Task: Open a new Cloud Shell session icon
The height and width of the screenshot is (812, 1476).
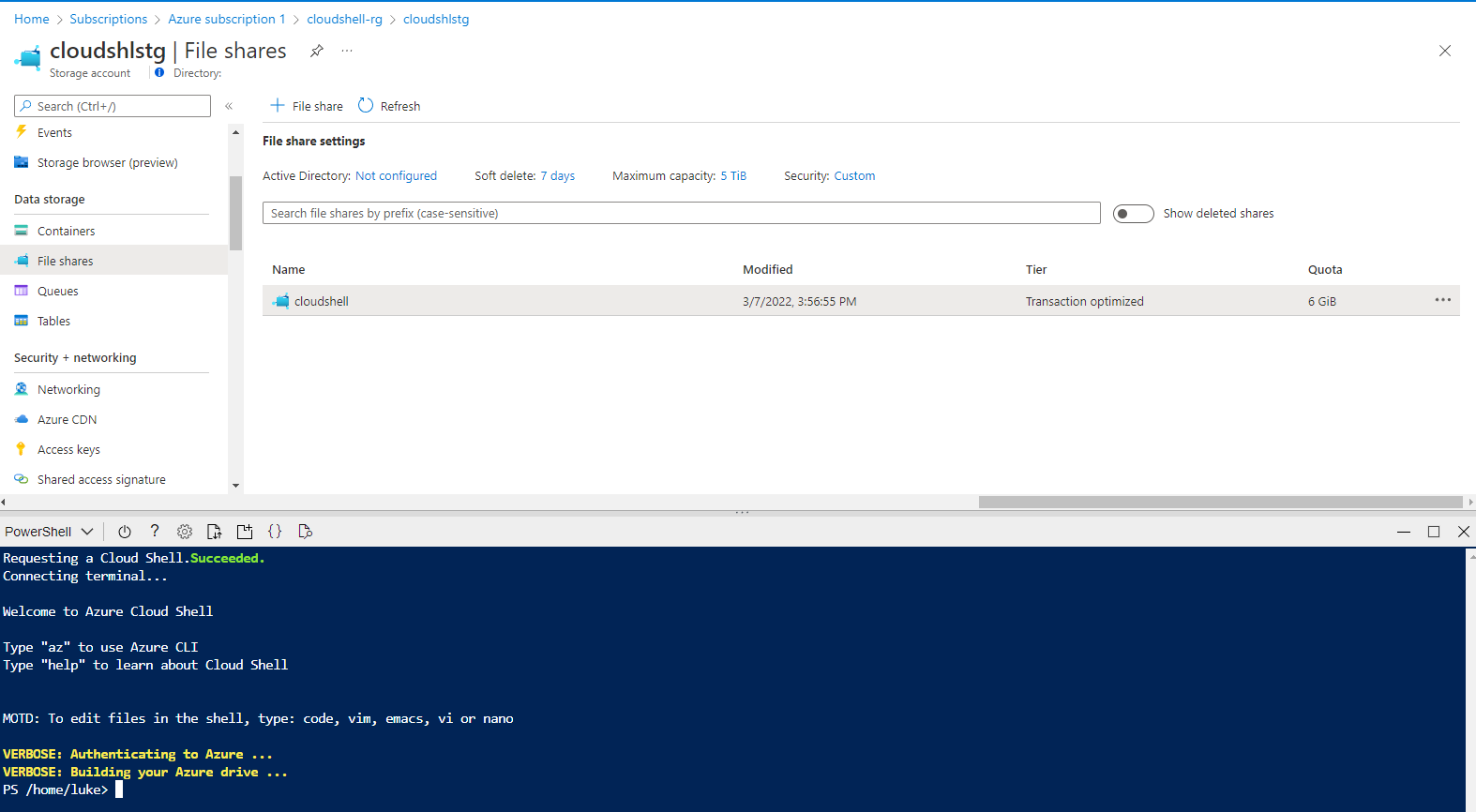Action: tap(245, 532)
